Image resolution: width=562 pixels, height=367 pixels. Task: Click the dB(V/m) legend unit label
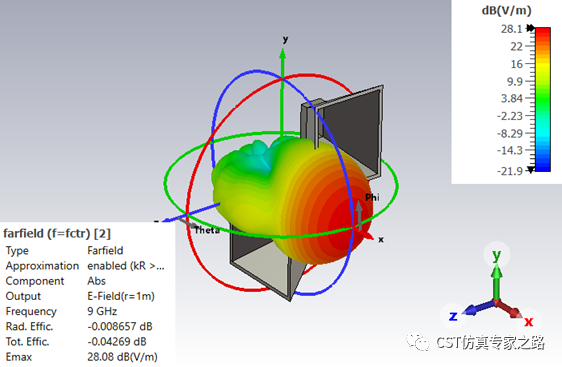(506, 10)
